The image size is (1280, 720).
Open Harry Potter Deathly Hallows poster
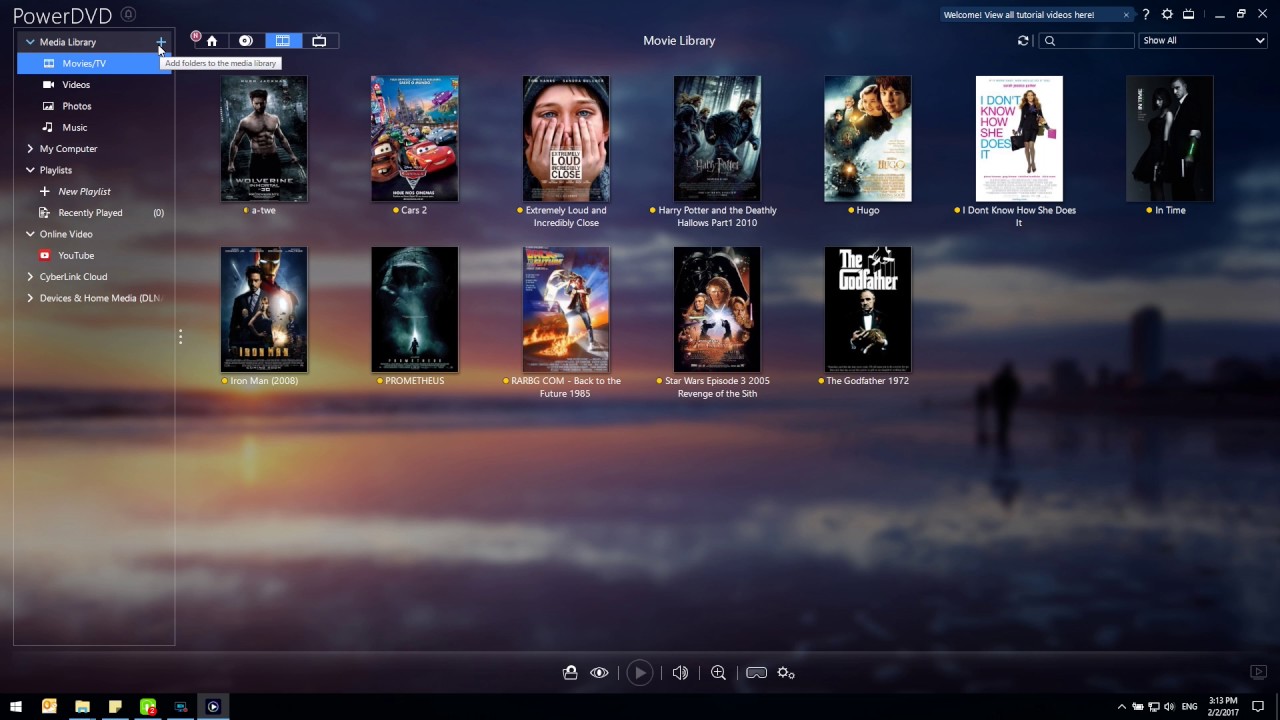pyautogui.click(x=717, y=139)
